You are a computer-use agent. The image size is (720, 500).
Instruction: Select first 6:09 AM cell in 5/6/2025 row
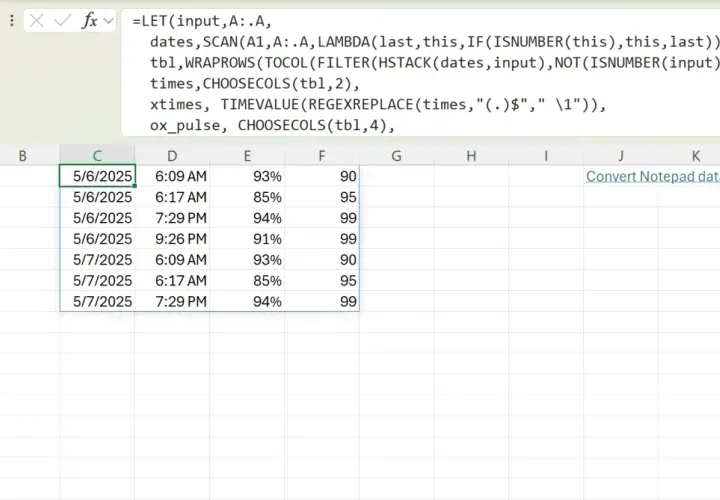172,176
